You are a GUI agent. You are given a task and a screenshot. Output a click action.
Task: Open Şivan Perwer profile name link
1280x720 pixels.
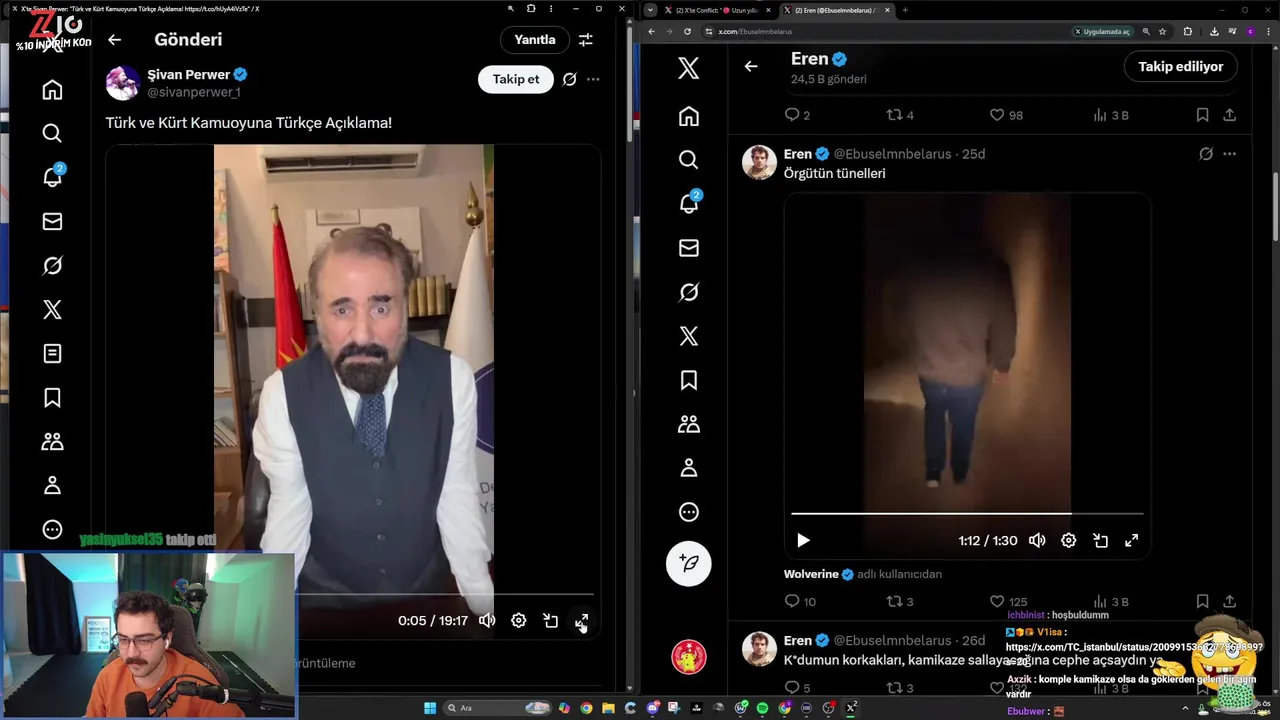189,74
